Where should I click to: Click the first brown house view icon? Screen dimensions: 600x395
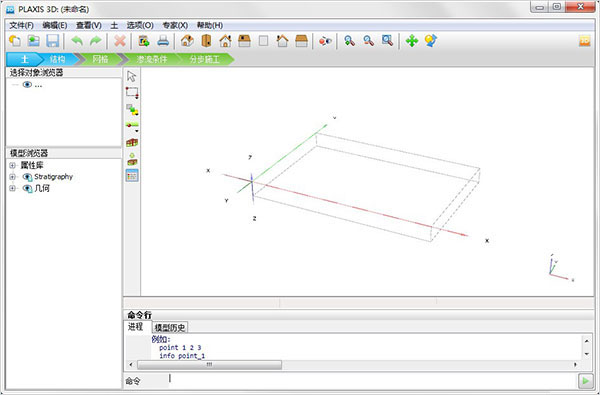pos(187,41)
